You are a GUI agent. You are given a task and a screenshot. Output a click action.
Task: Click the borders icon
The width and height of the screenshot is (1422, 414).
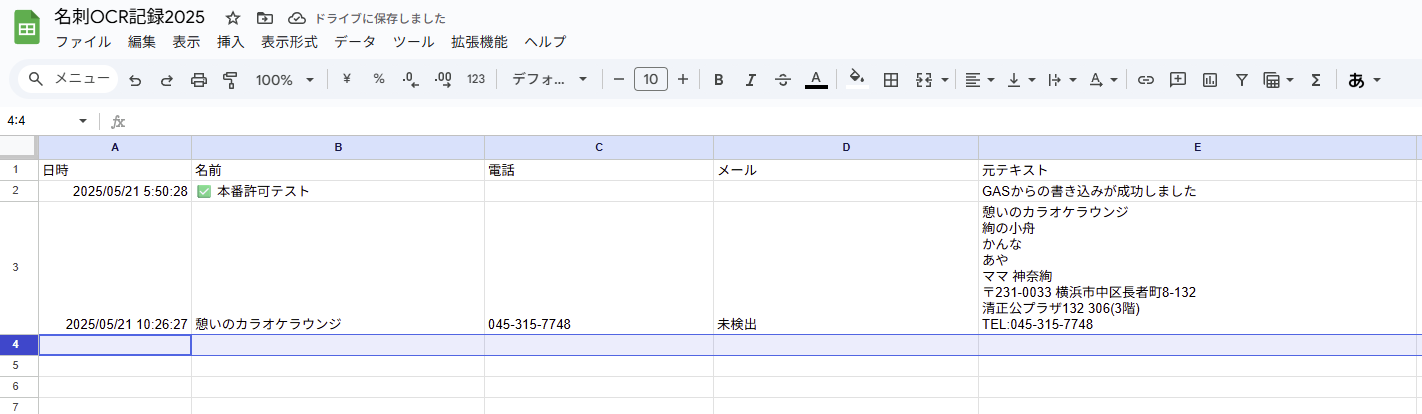pos(890,80)
